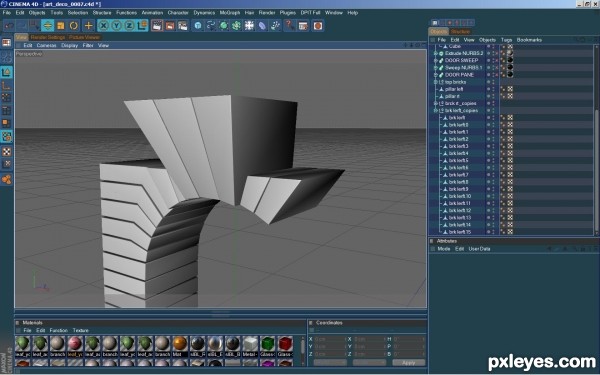600x375 pixels.
Task: Expand the brick rt_copies group
Action: 435,103
